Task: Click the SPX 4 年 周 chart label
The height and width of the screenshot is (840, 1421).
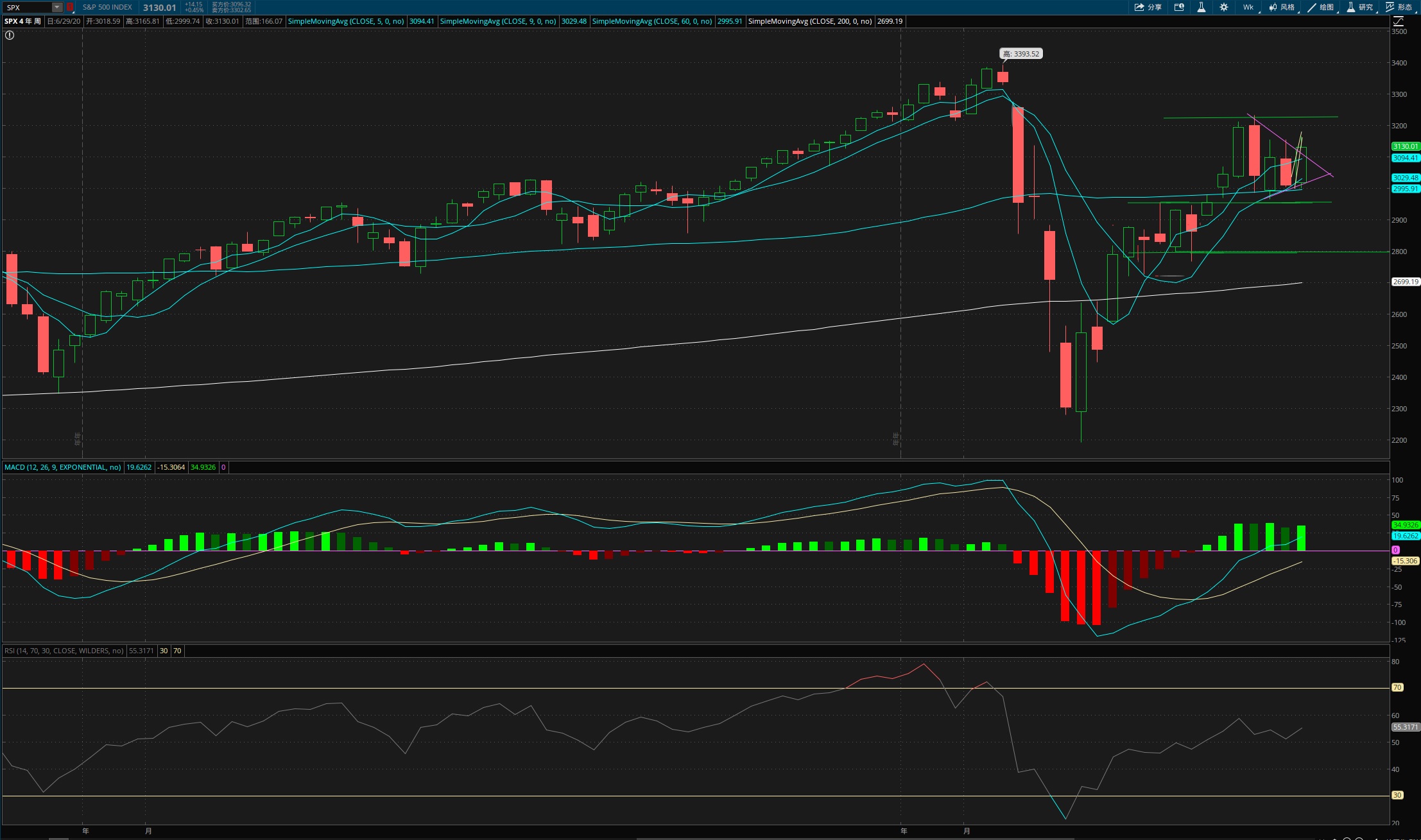Action: tap(23, 21)
